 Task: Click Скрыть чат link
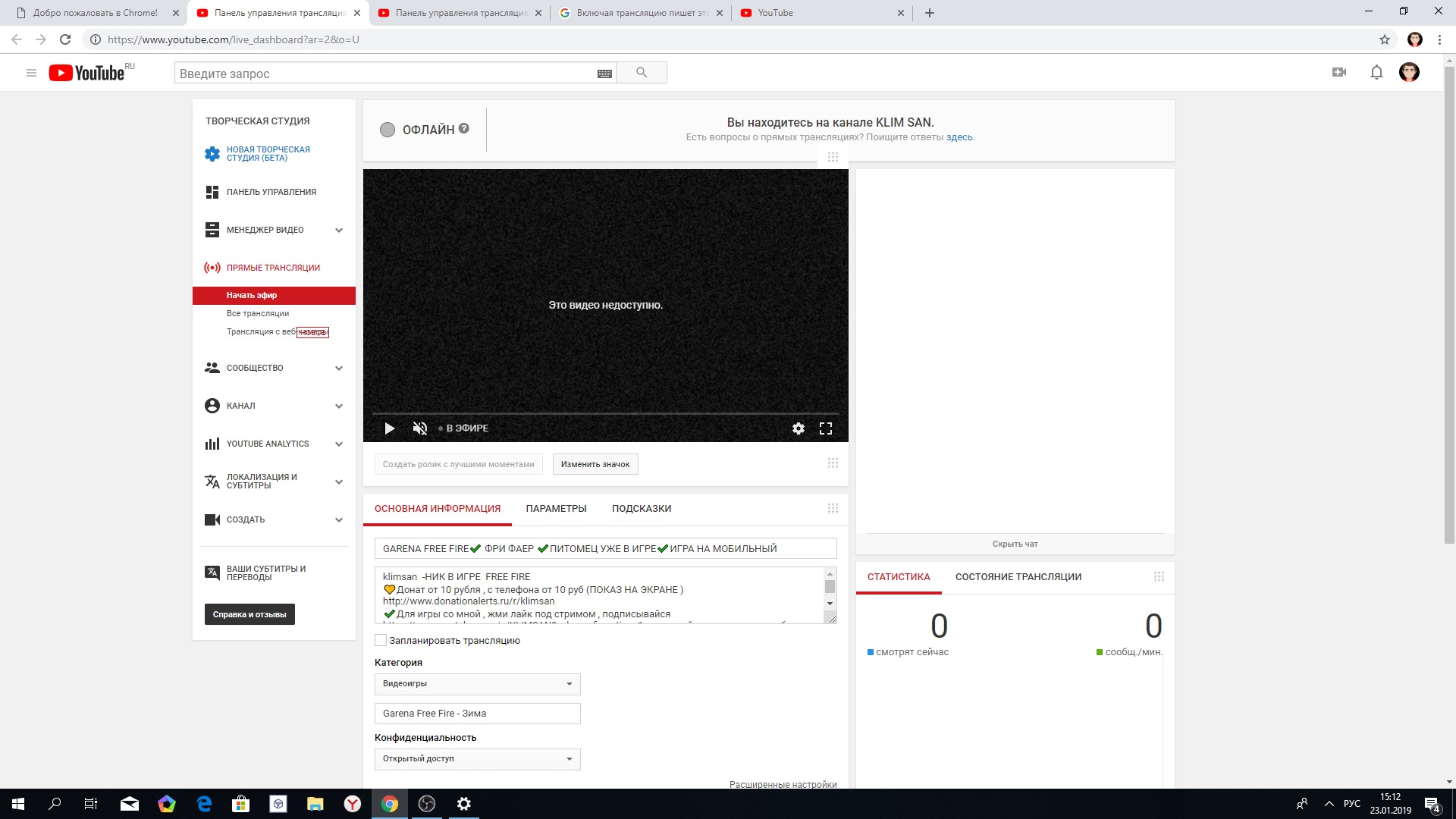pyautogui.click(x=1013, y=543)
